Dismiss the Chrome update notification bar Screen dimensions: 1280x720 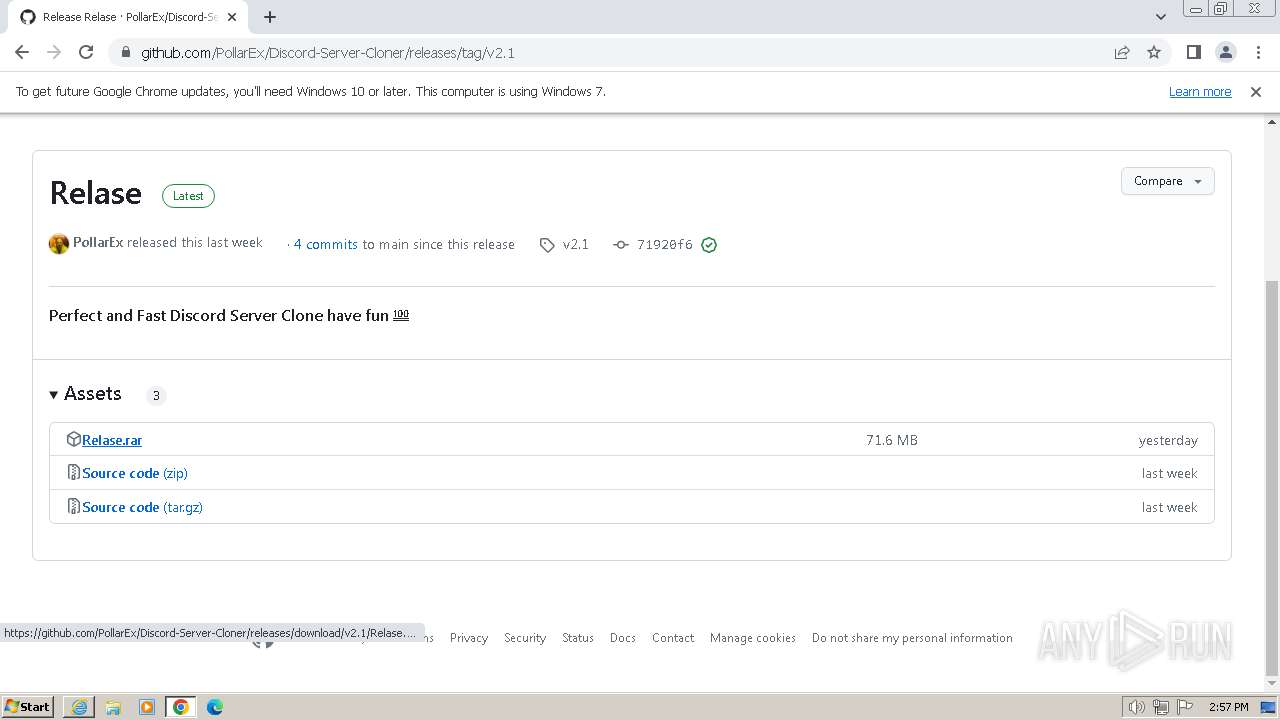pyautogui.click(x=1256, y=91)
